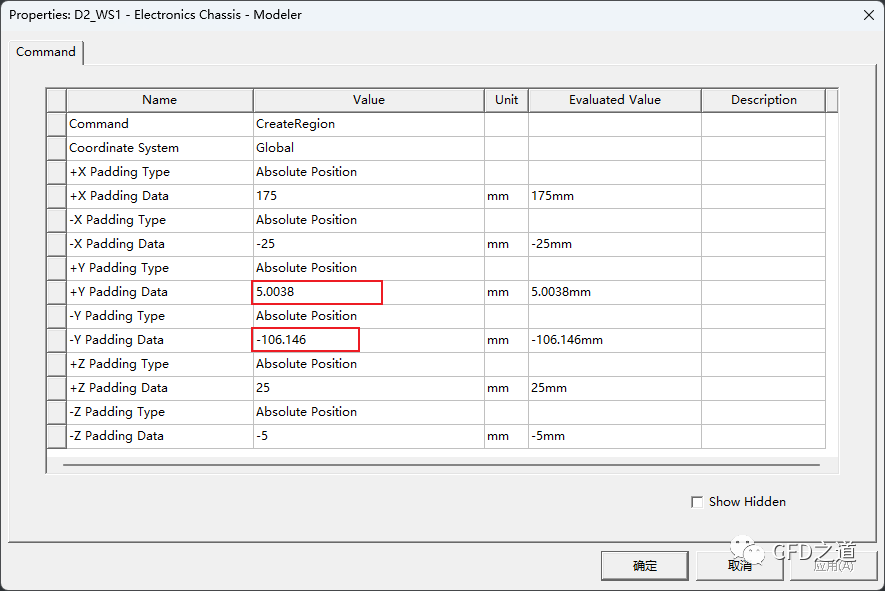This screenshot has width=885, height=591.
Task: Click the Evaluated Value column header
Action: 614,100
